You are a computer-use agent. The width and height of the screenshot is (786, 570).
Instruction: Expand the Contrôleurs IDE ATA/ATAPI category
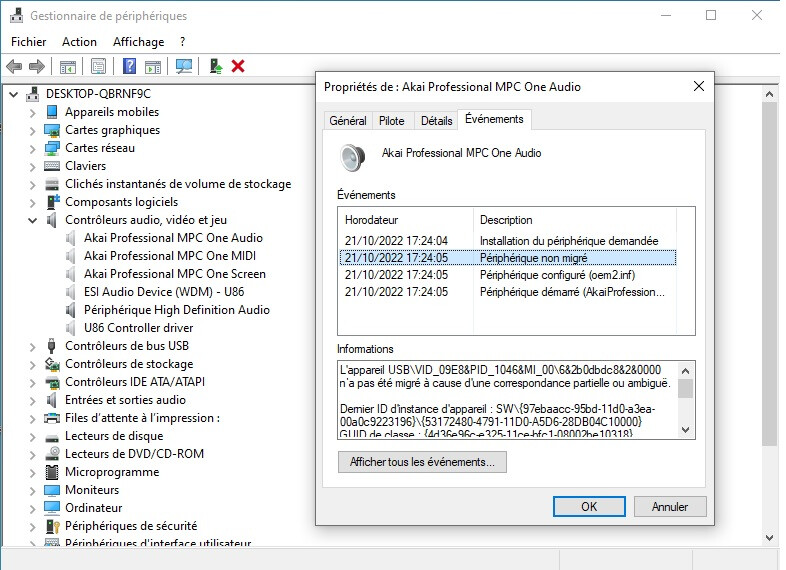pos(33,383)
